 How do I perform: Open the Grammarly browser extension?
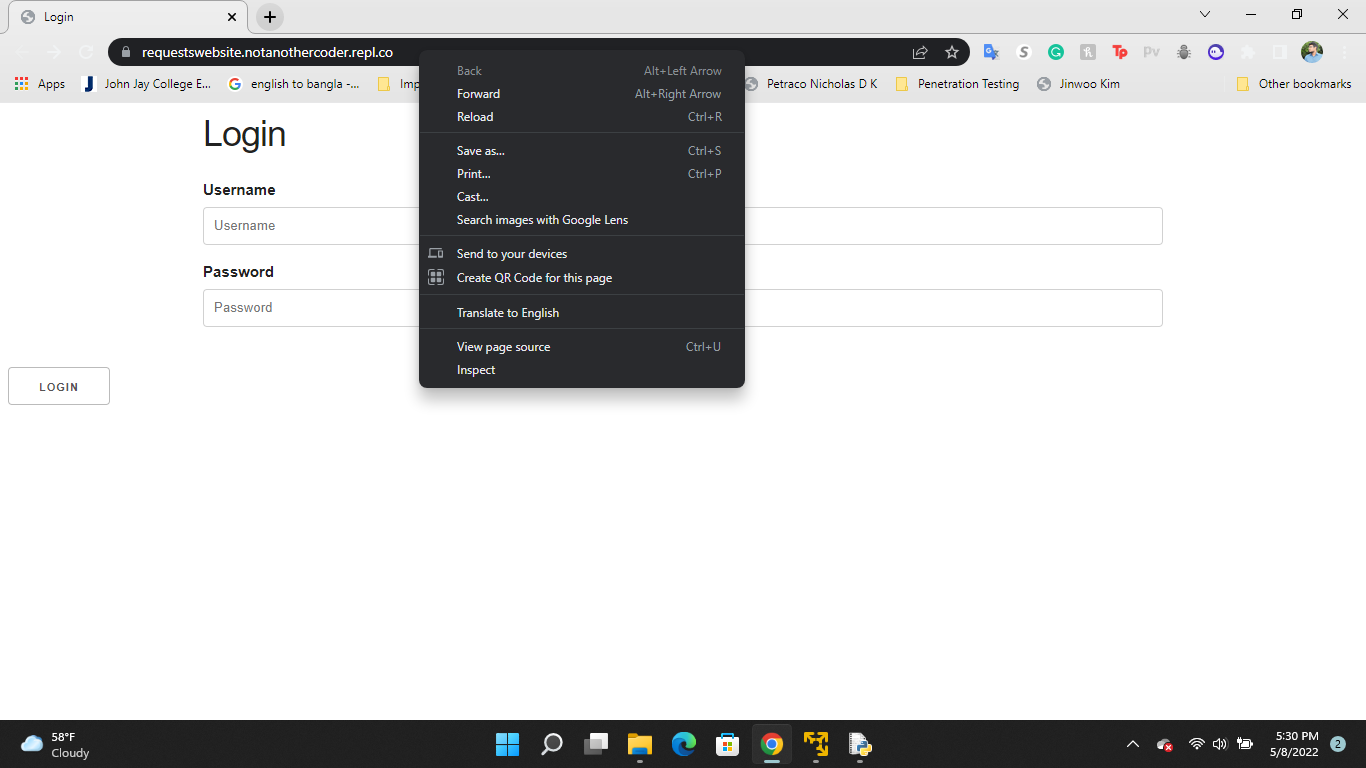pyautogui.click(x=1056, y=51)
